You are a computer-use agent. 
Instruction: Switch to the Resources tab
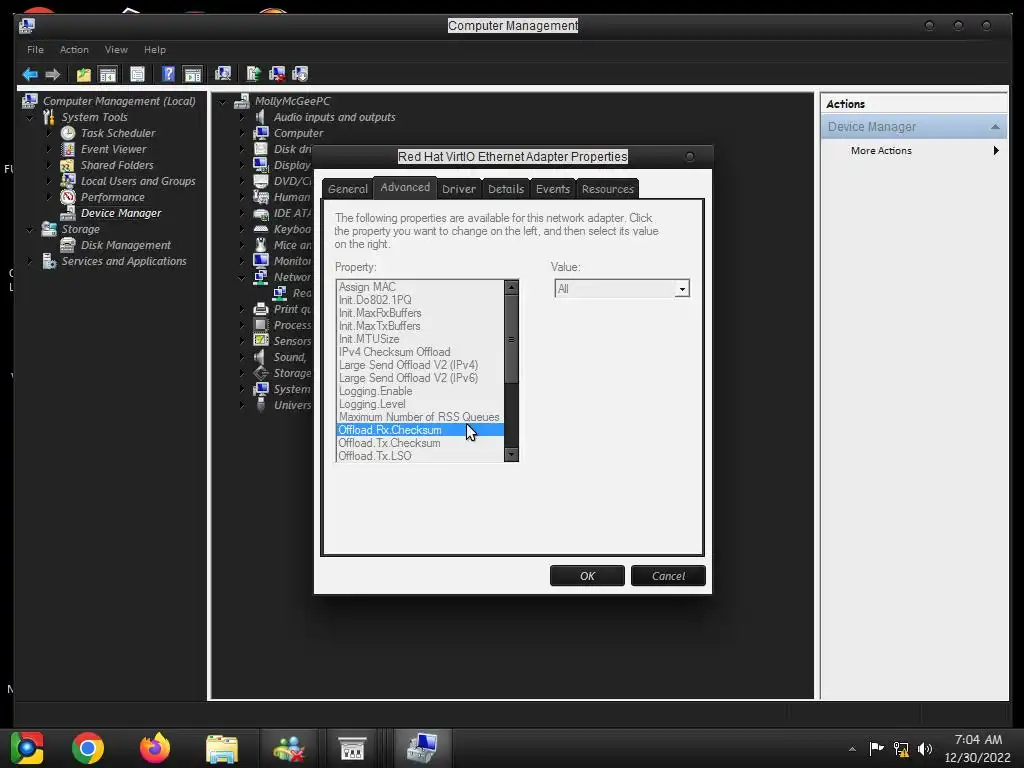[607, 189]
